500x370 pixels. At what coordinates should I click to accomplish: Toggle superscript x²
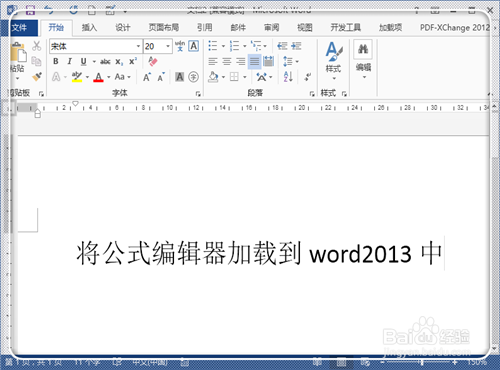coord(133,61)
